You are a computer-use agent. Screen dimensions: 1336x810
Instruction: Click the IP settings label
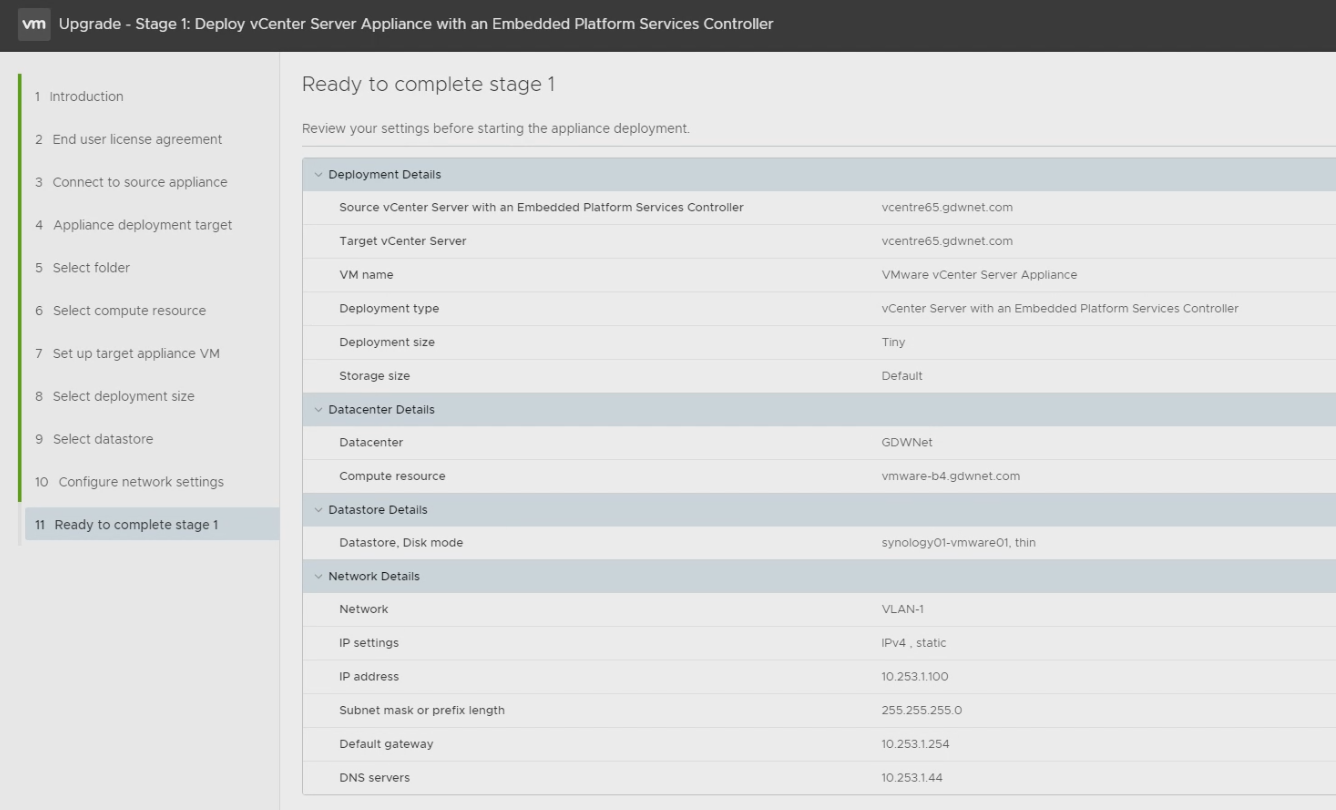(x=369, y=643)
